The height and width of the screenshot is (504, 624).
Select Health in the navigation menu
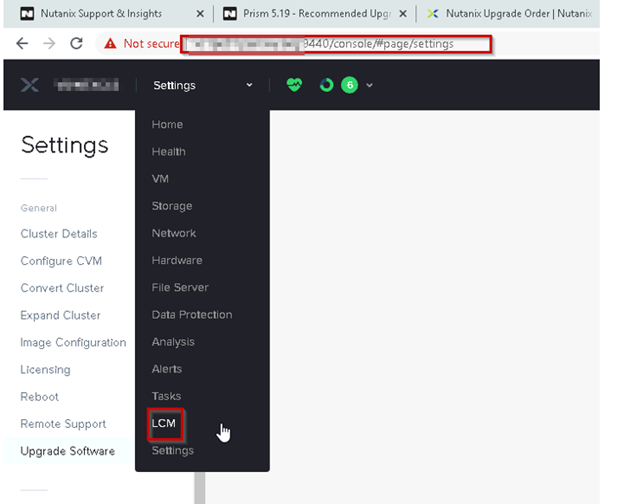pos(168,152)
